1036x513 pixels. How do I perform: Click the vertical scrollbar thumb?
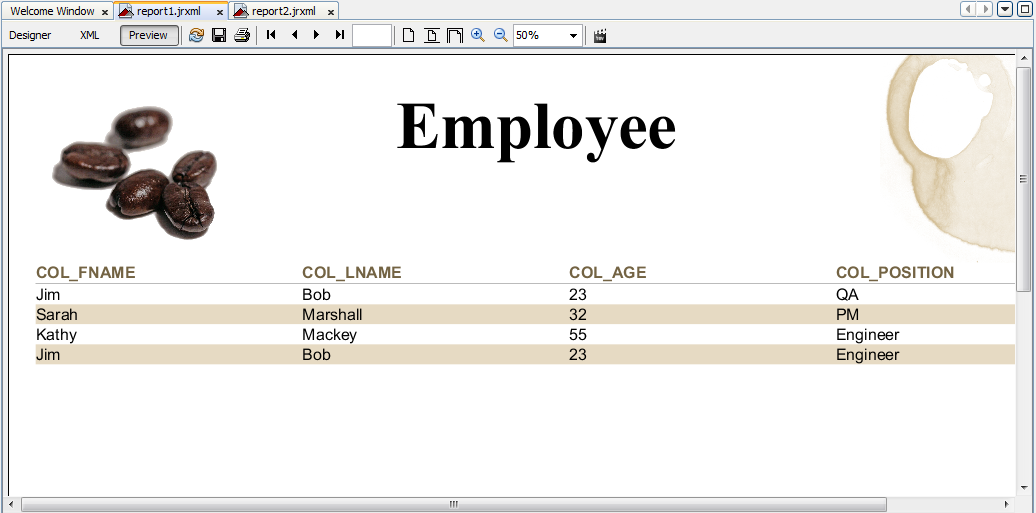click(x=1023, y=179)
